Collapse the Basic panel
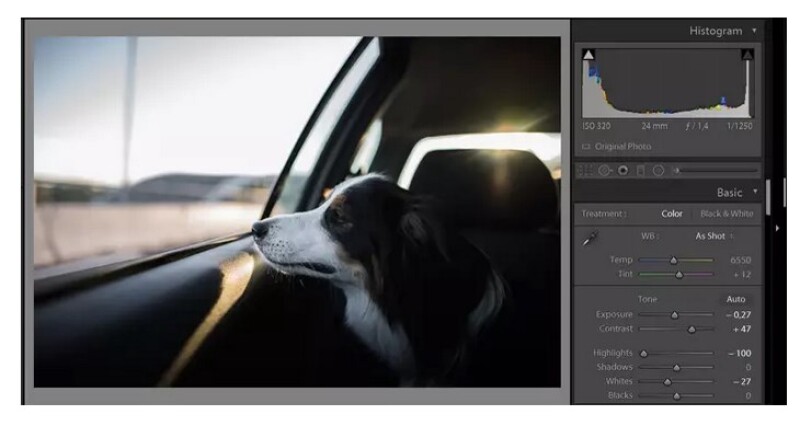 [754, 192]
